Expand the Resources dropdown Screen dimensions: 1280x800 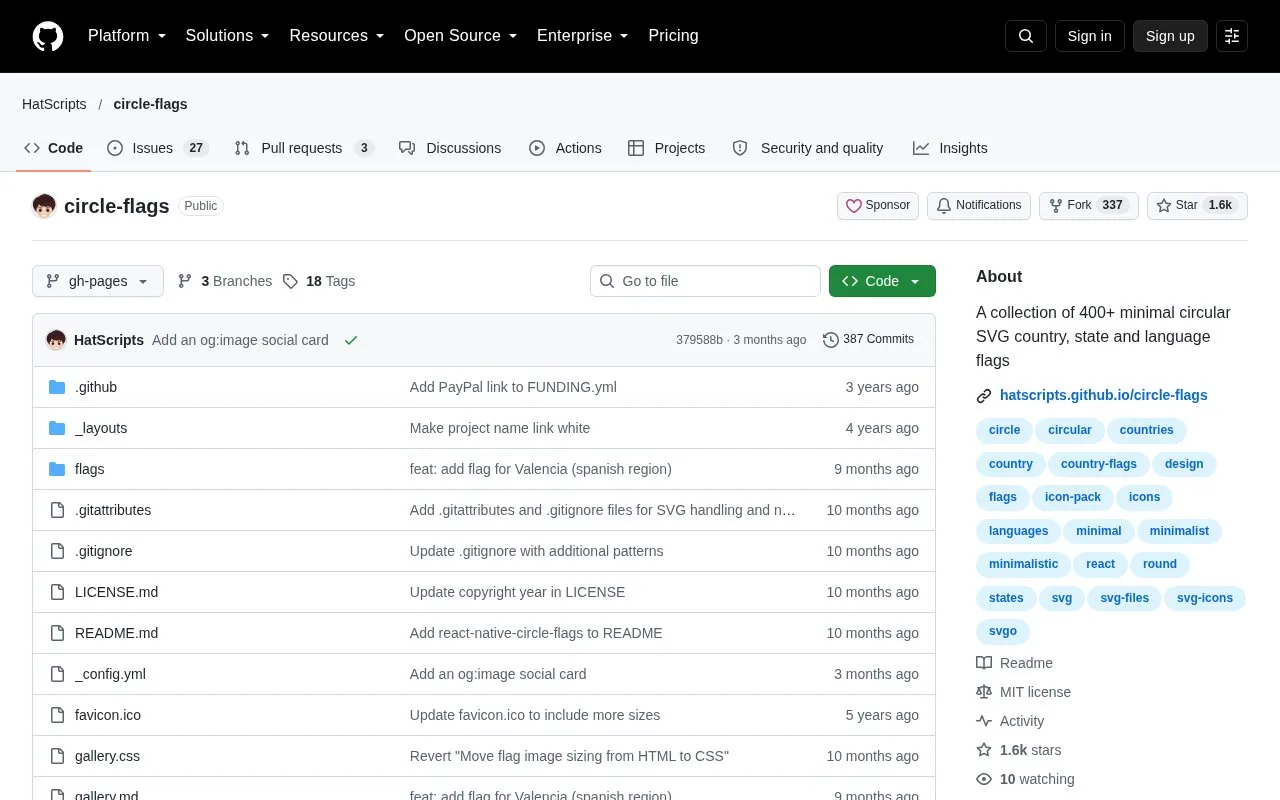[337, 36]
